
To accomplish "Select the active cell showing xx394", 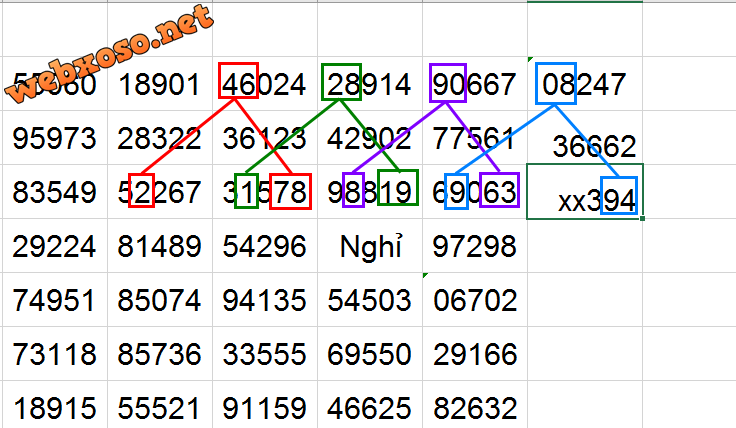I will point(585,191).
